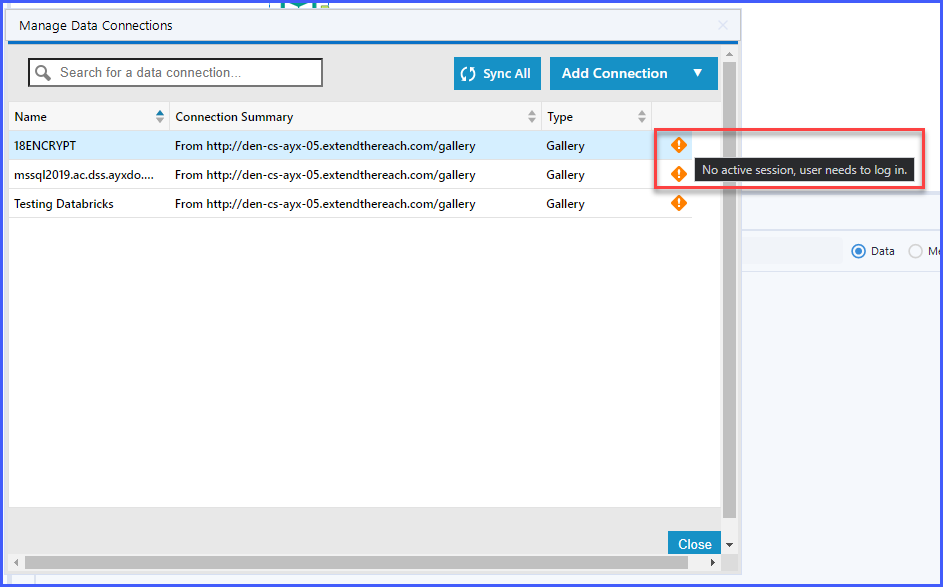Select the 18ENCRYPT connection row
Image resolution: width=943 pixels, height=587 pixels.
pos(350,146)
